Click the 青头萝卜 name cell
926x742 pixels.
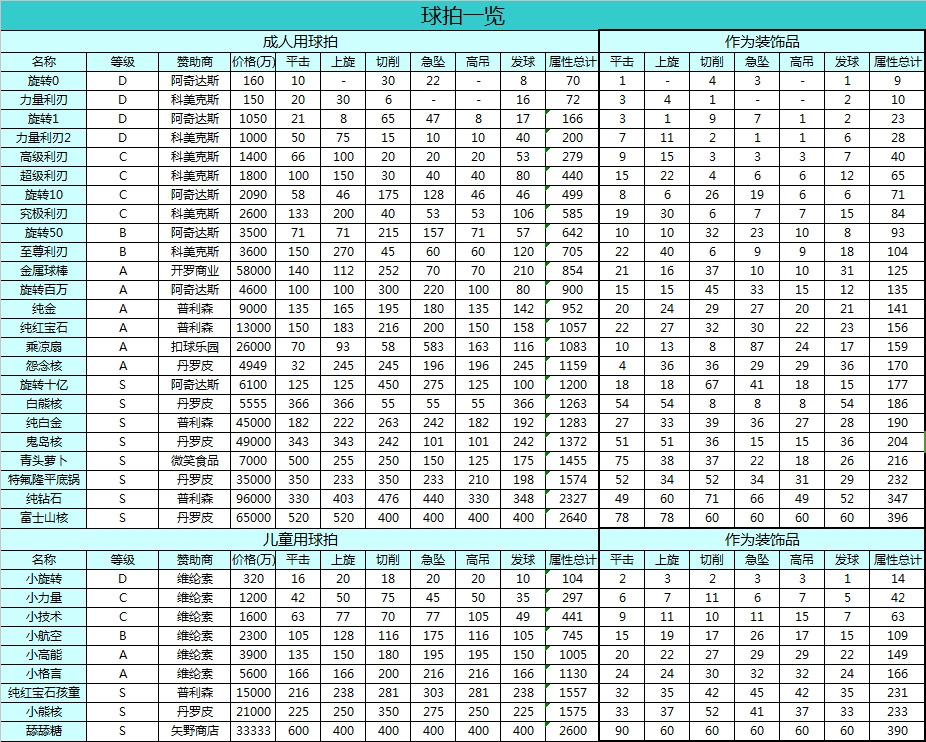click(x=44, y=460)
